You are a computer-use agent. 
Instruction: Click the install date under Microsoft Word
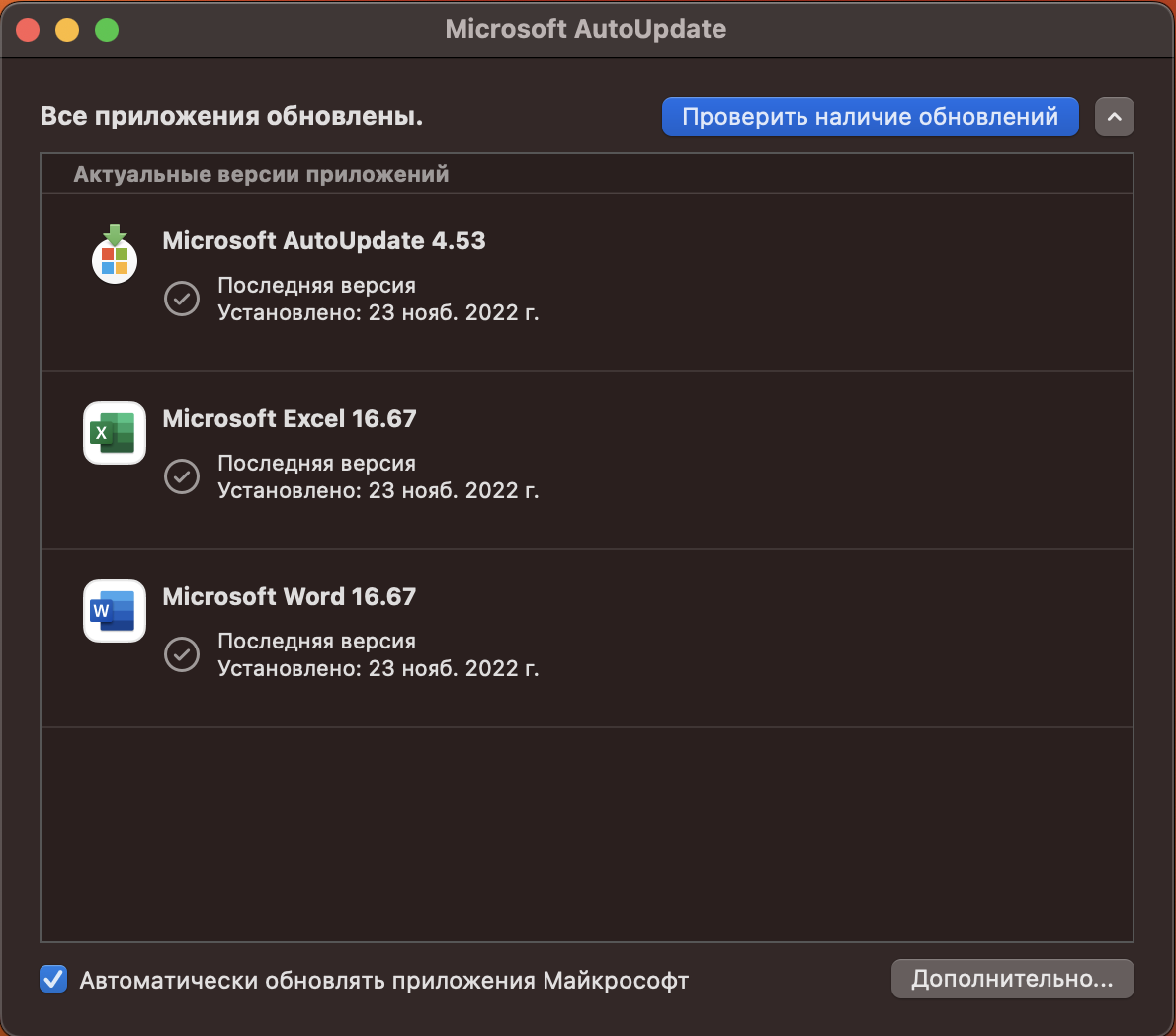click(378, 668)
